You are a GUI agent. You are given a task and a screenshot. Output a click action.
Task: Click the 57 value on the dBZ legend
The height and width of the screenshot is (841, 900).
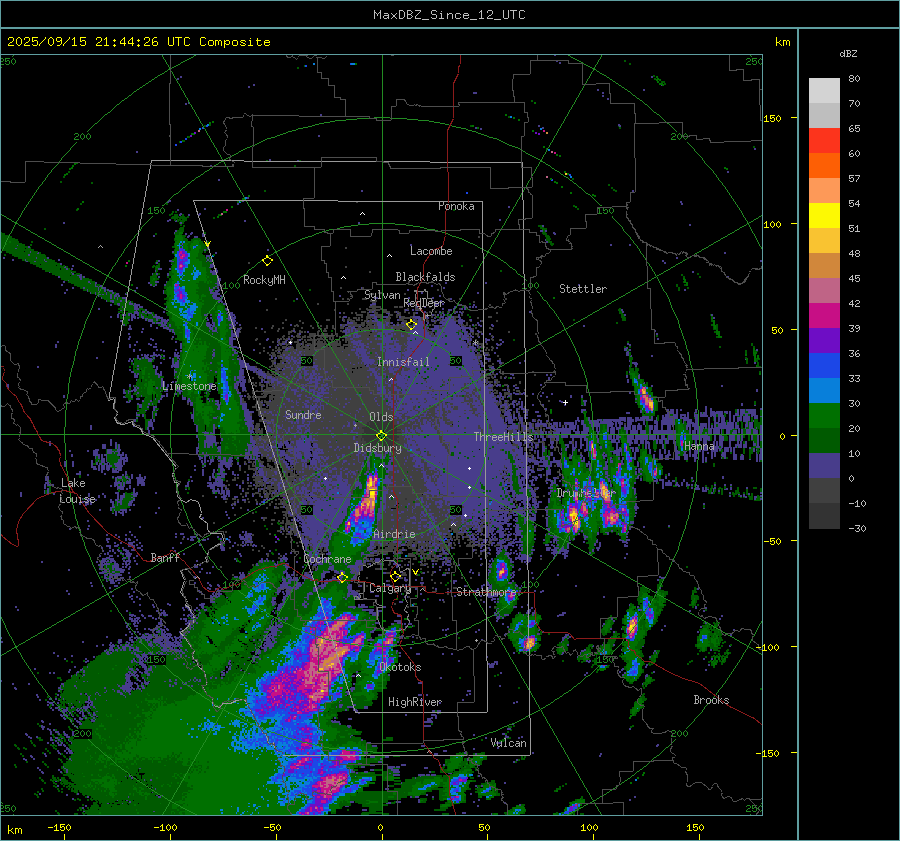click(x=854, y=179)
